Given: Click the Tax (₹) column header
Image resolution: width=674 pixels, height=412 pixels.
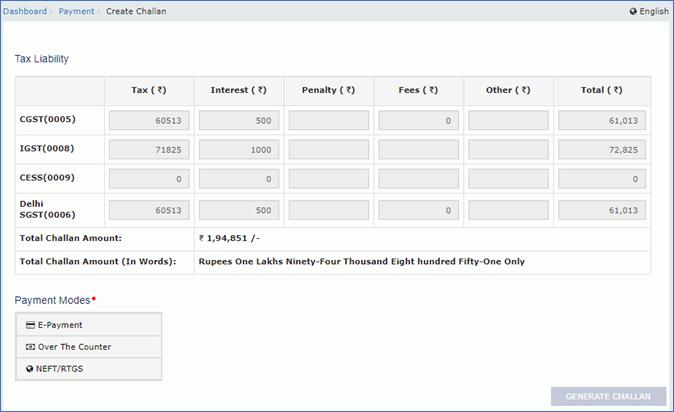Looking at the screenshot, I should click(x=149, y=90).
